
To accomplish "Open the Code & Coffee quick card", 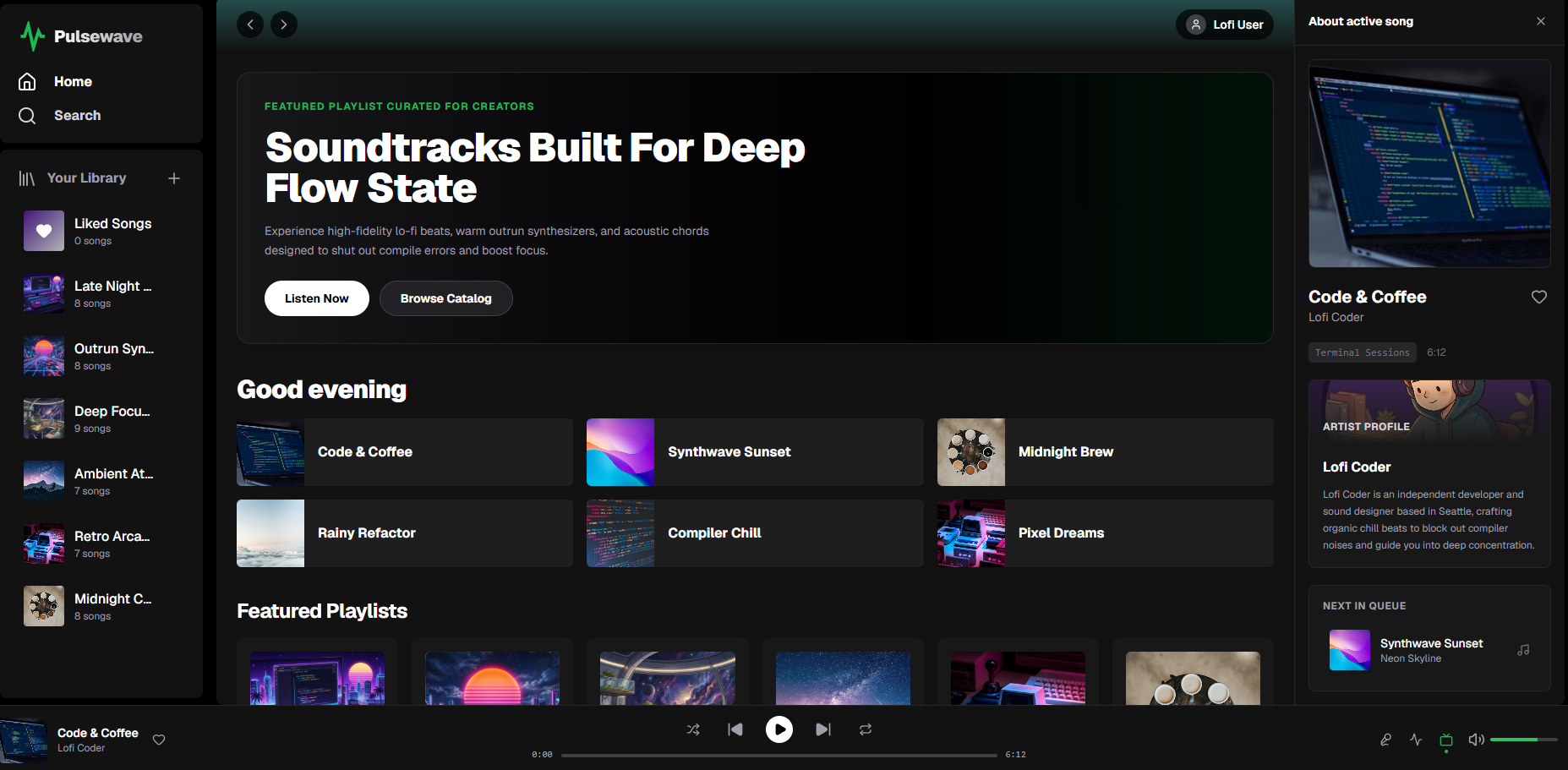I will point(405,452).
